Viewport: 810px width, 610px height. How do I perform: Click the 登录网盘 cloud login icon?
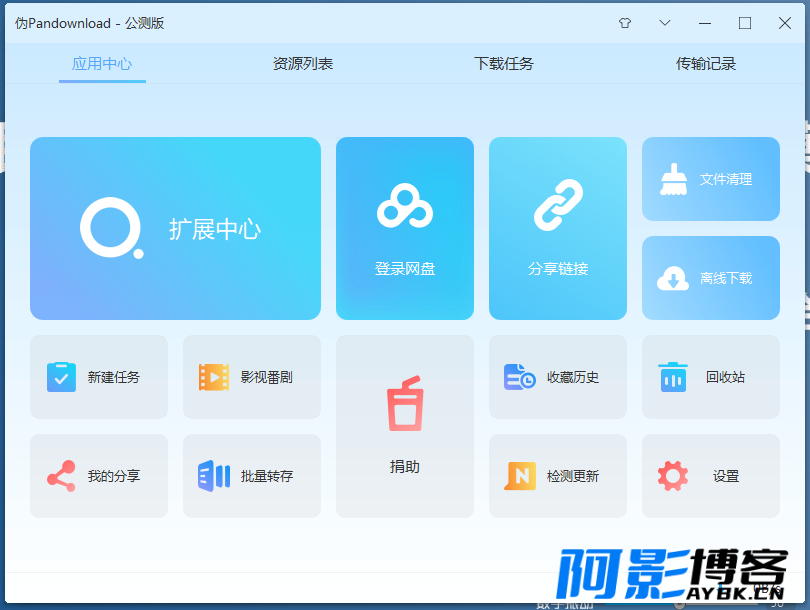coord(404,206)
